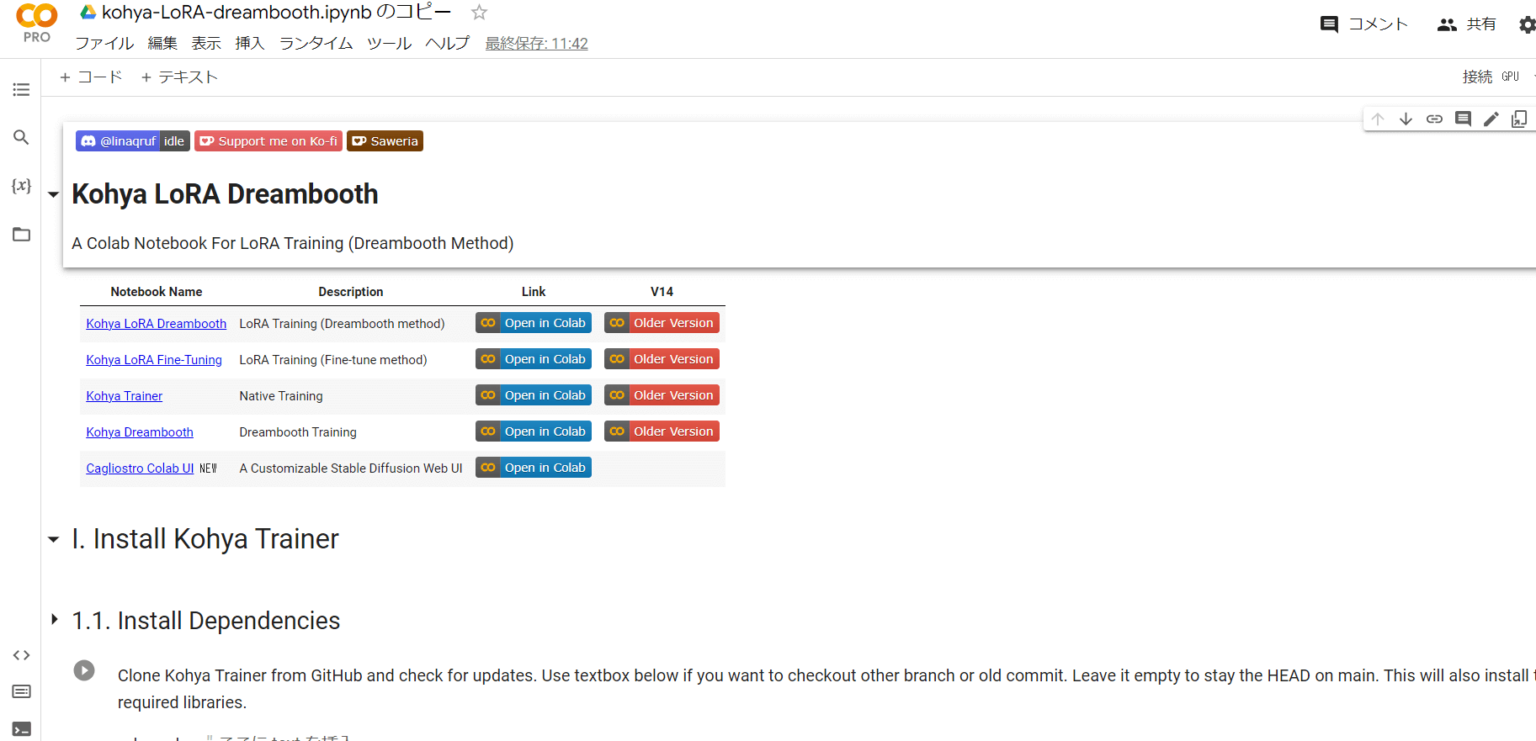Star the notebook next to its title

(479, 13)
